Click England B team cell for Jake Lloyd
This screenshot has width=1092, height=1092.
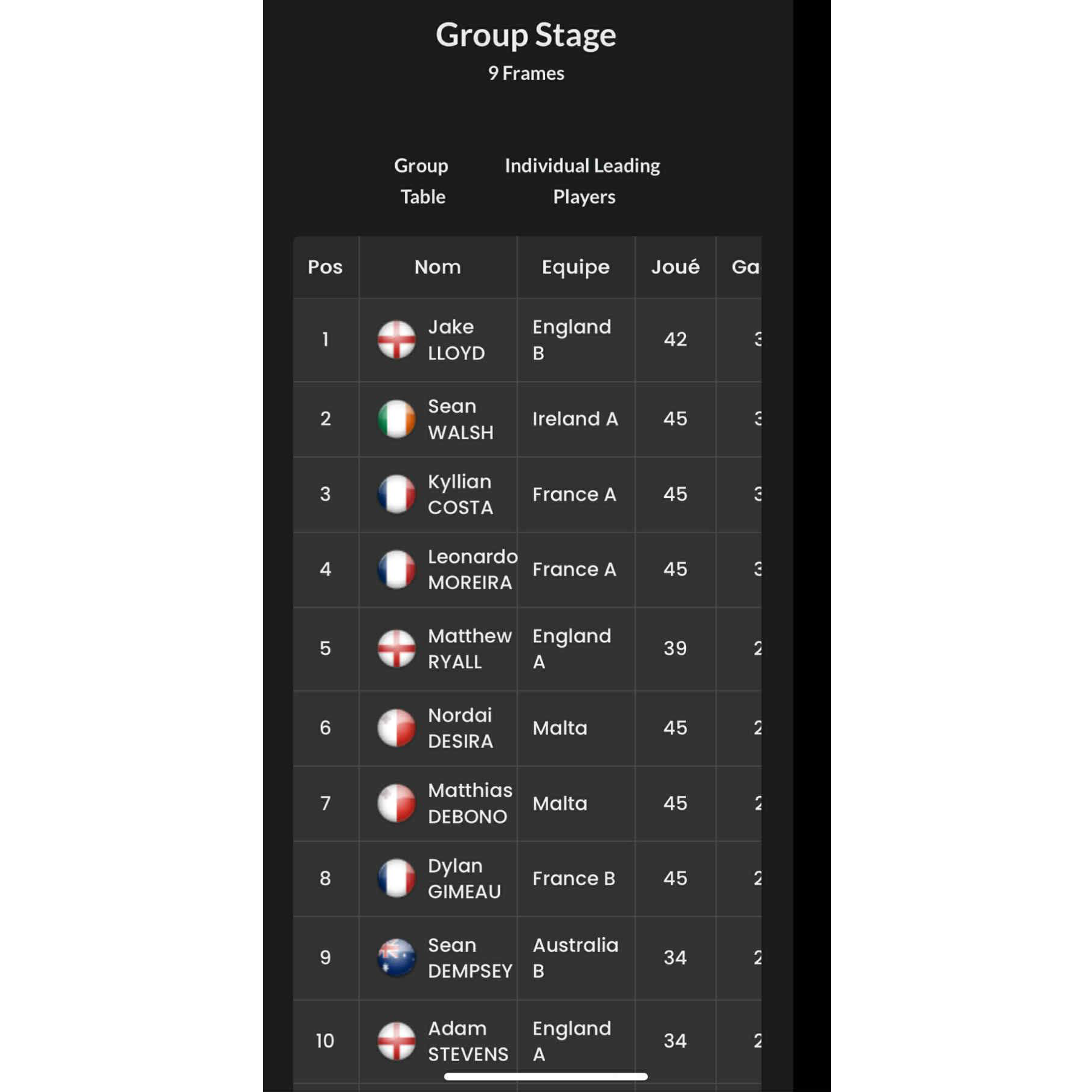click(x=572, y=340)
